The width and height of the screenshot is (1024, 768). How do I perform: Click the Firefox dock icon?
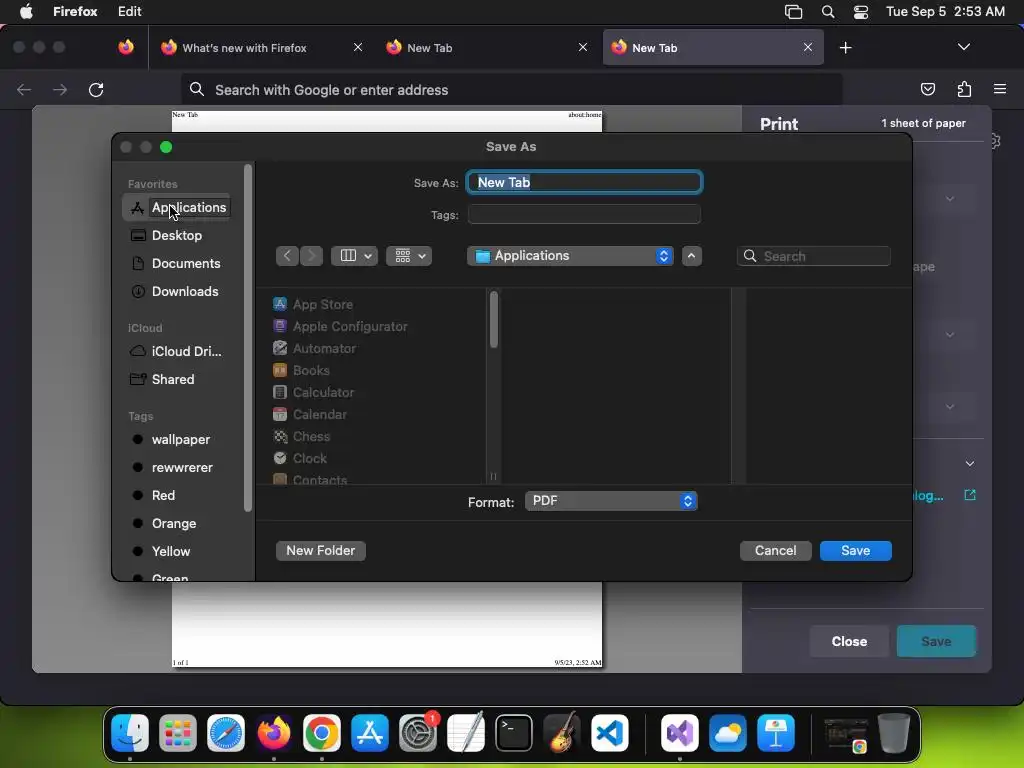click(x=274, y=733)
